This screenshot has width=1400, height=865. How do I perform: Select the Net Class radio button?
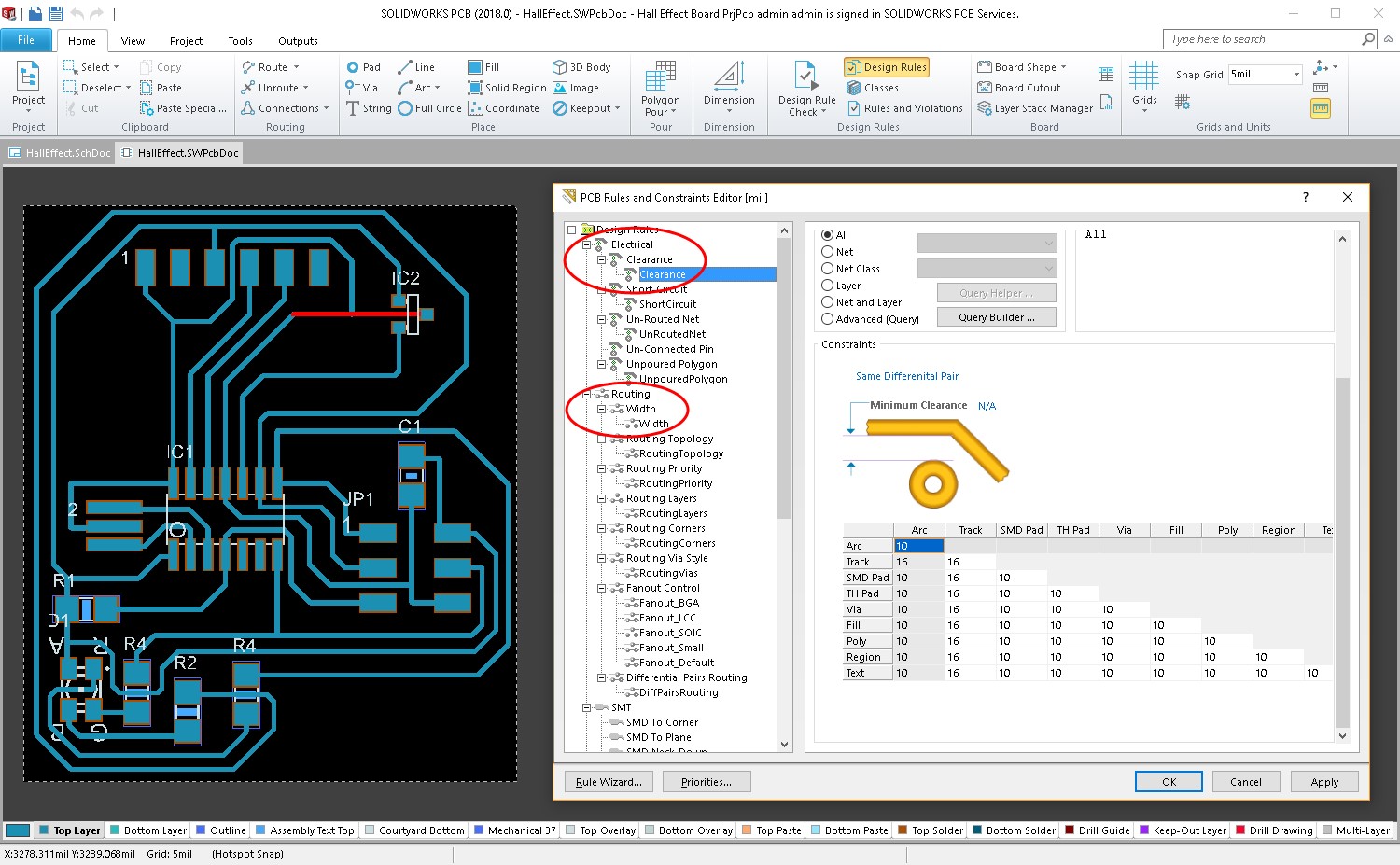pos(828,269)
